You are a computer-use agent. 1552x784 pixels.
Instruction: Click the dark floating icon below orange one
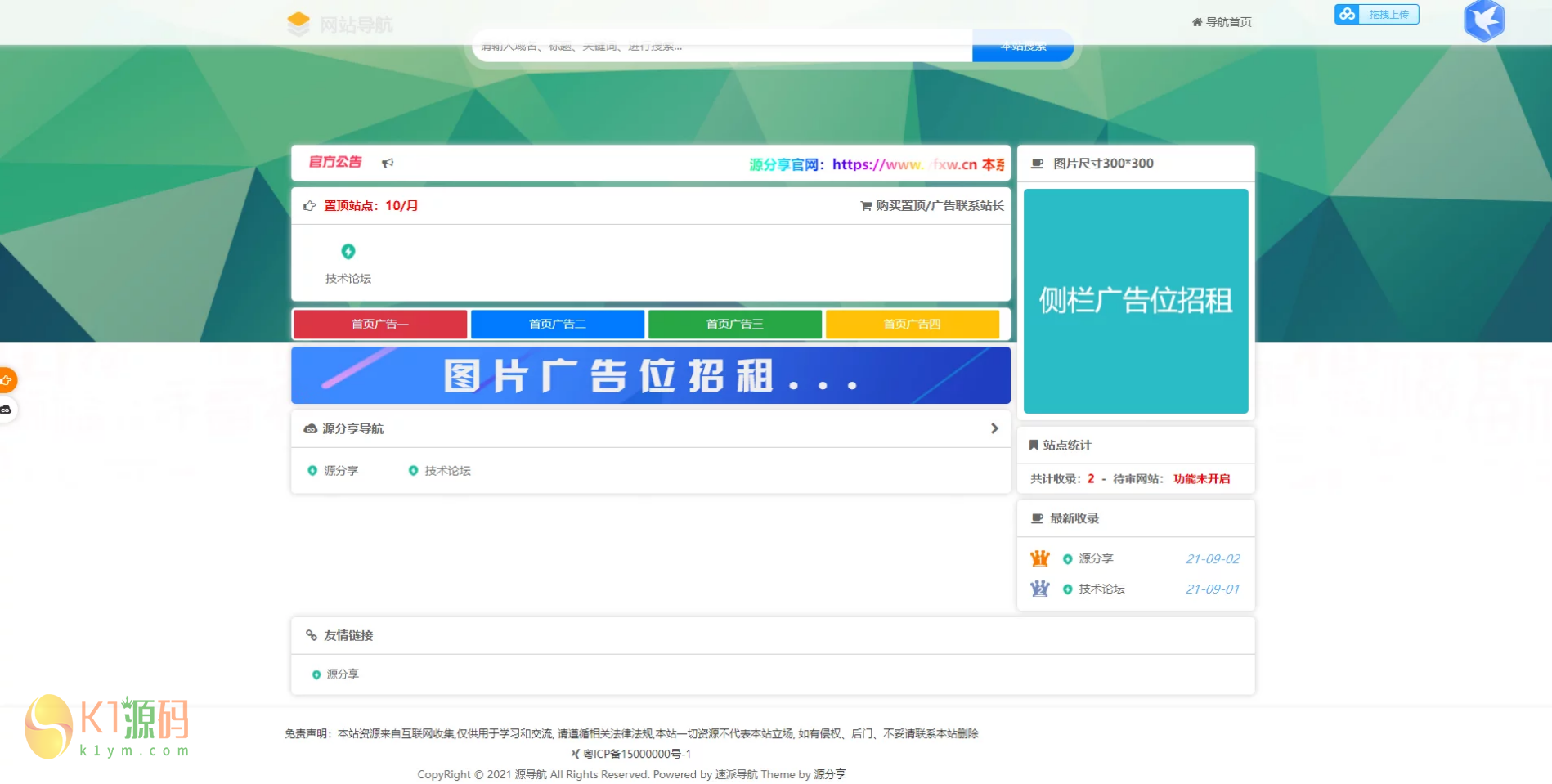tap(7, 410)
